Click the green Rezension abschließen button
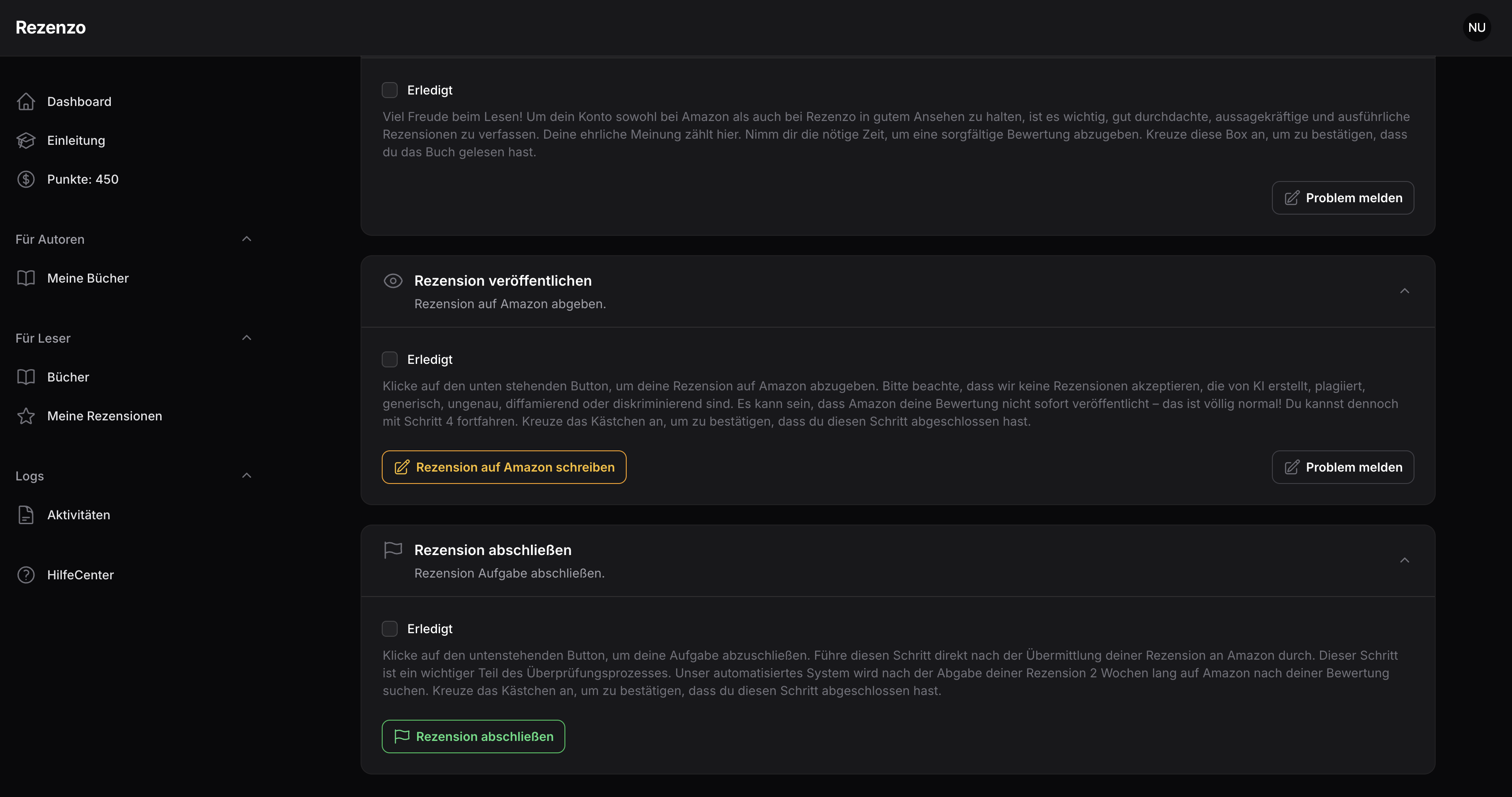 point(473,737)
